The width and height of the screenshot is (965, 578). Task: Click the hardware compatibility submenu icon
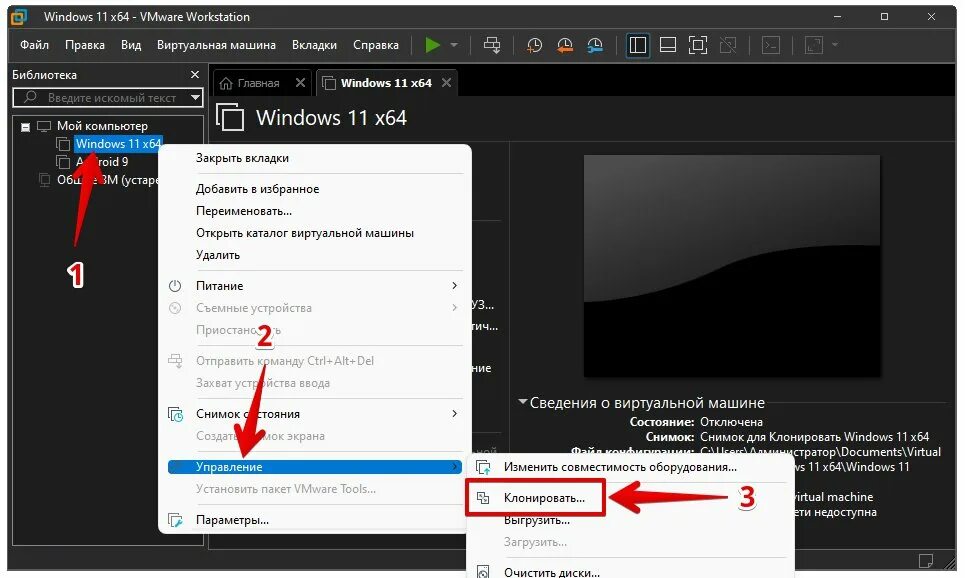click(484, 468)
